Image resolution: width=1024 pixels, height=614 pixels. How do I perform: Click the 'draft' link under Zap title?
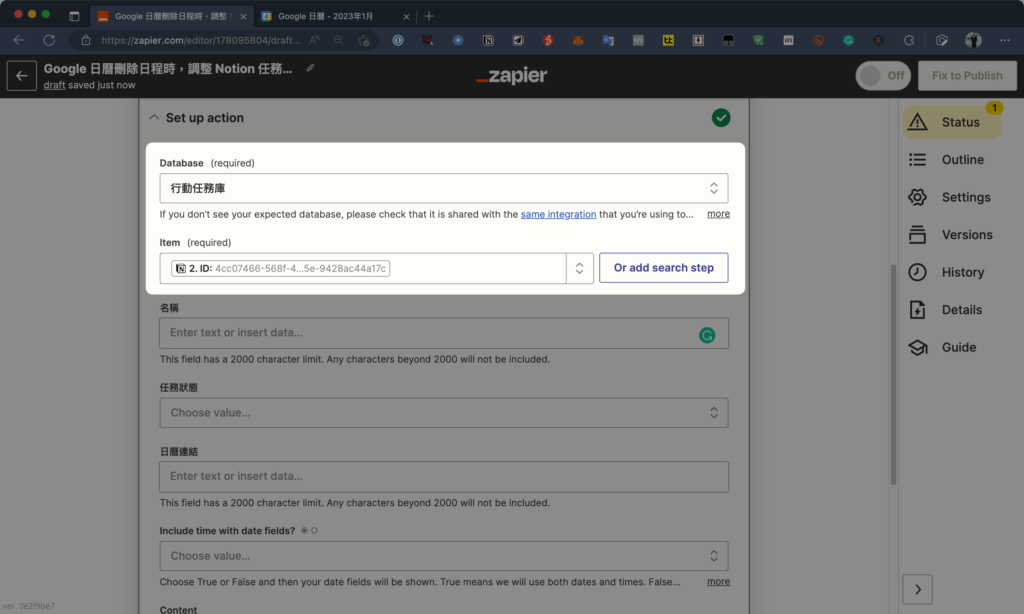point(54,85)
